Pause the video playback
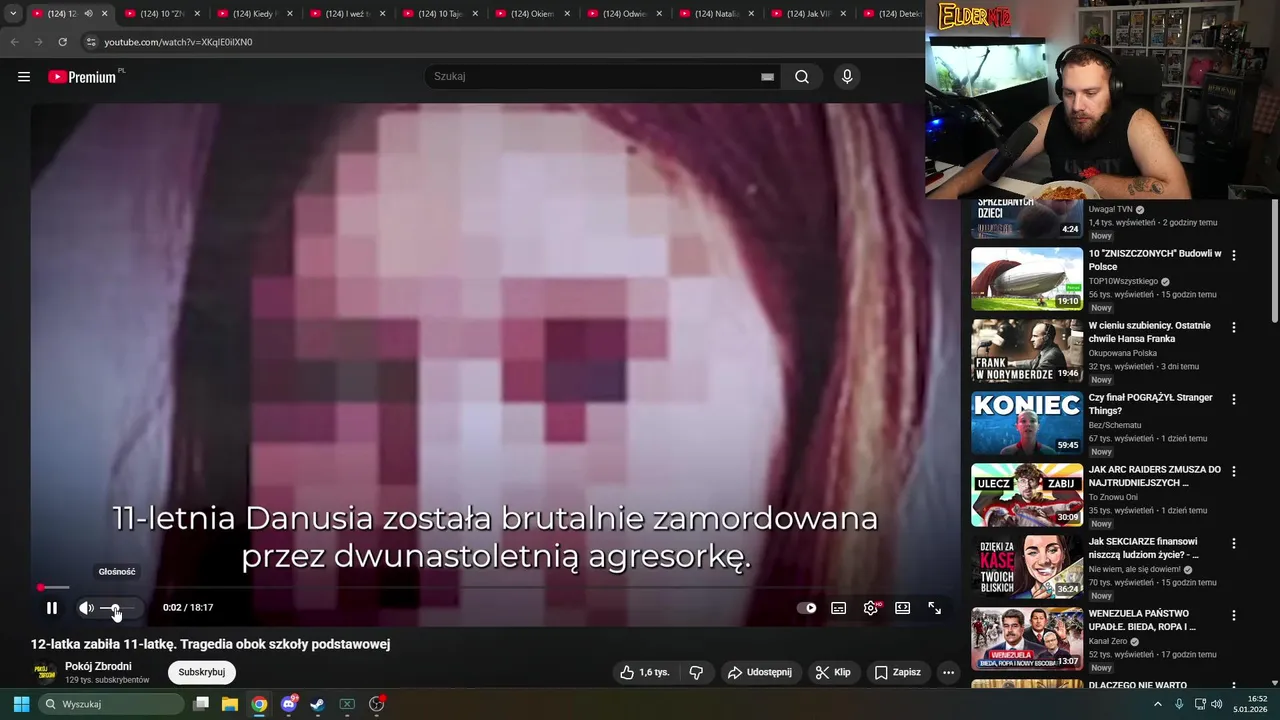The width and height of the screenshot is (1280, 720). point(52,608)
